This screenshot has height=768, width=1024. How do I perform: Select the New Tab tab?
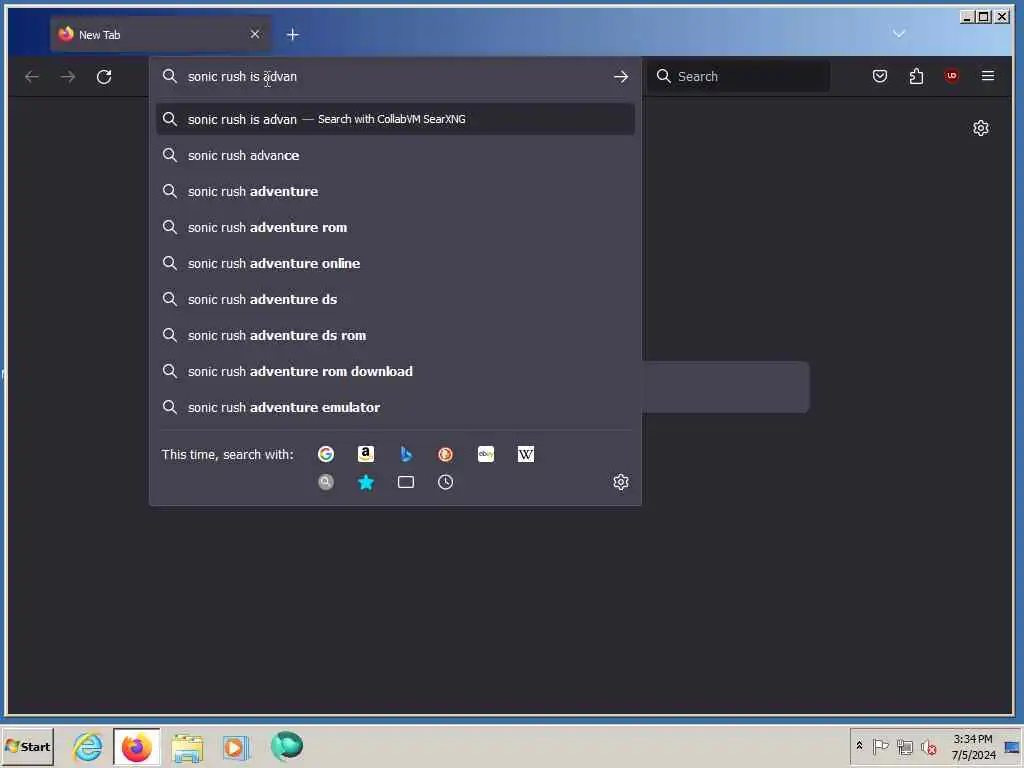[x=161, y=34]
